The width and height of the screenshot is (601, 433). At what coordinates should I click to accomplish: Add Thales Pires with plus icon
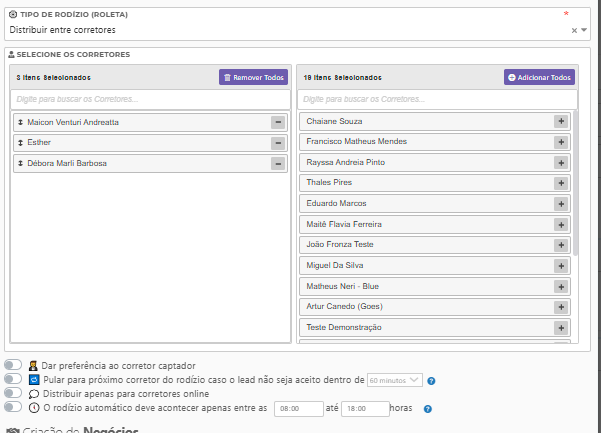(561, 183)
